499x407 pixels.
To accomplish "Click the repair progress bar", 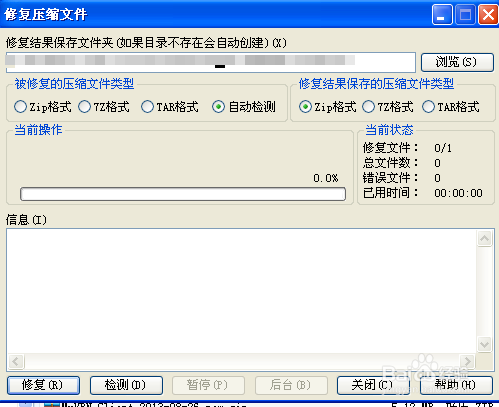I will point(183,194).
